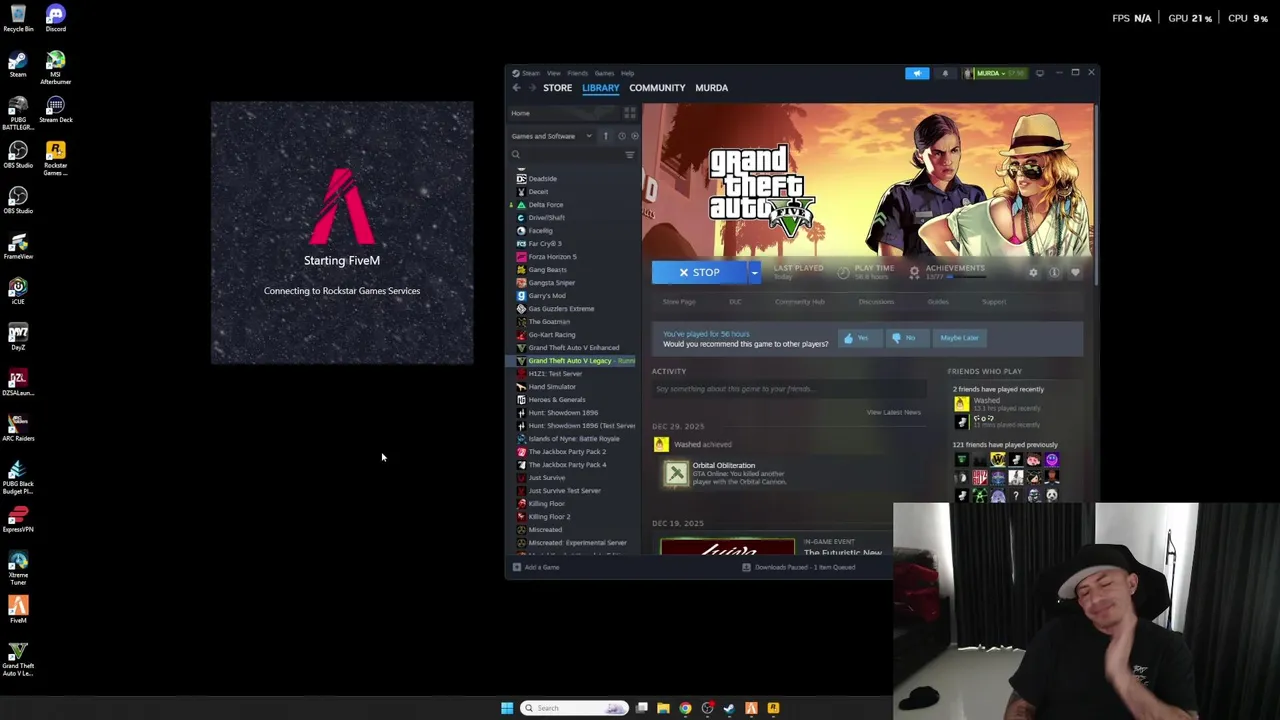
Task: Click the Steam library search field
Action: [x=565, y=155]
